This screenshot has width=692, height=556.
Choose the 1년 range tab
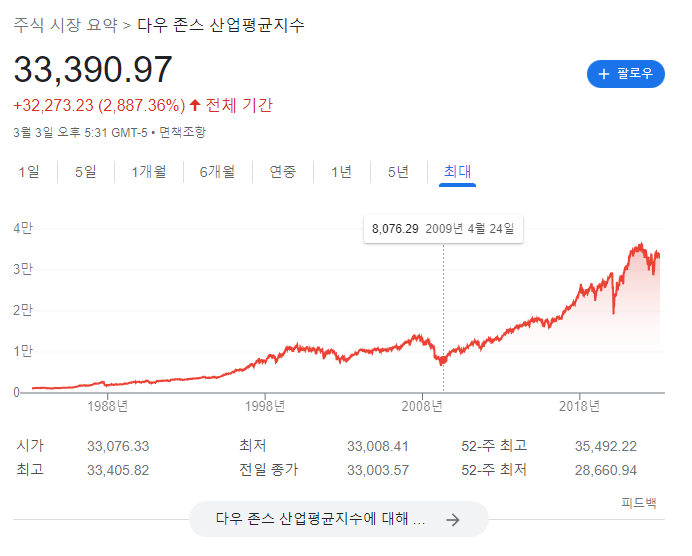[342, 172]
